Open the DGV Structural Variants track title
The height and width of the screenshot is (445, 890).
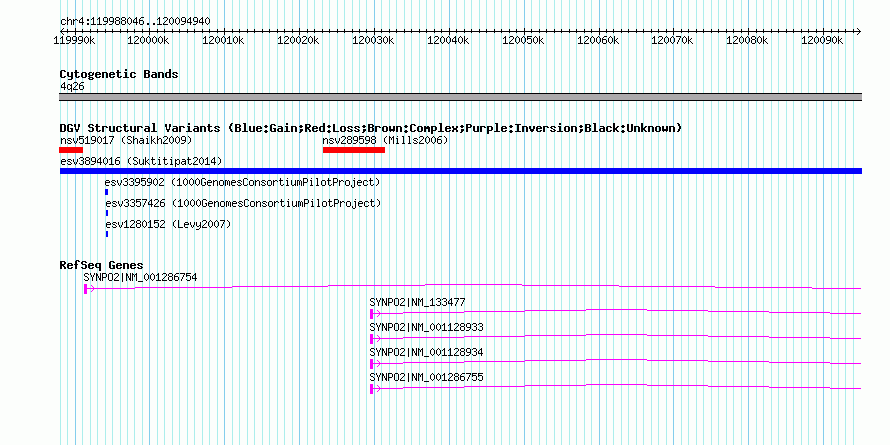371,128
